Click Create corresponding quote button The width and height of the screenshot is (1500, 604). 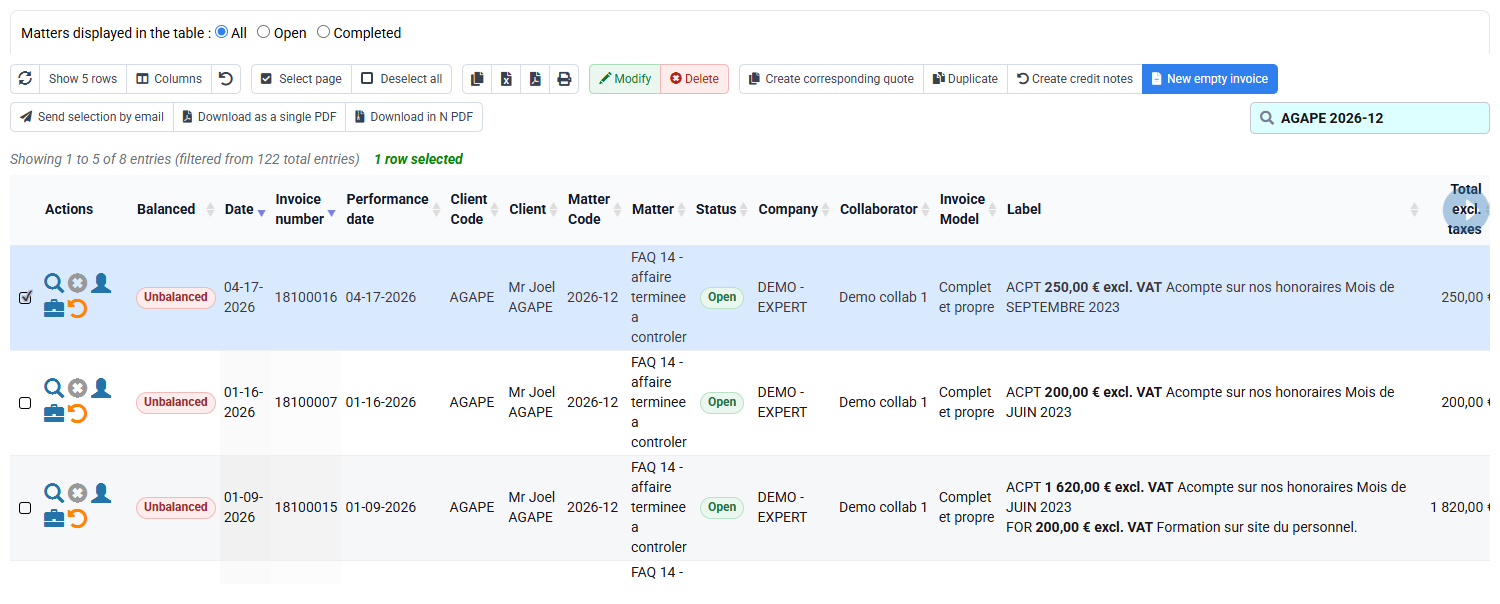[x=831, y=79]
